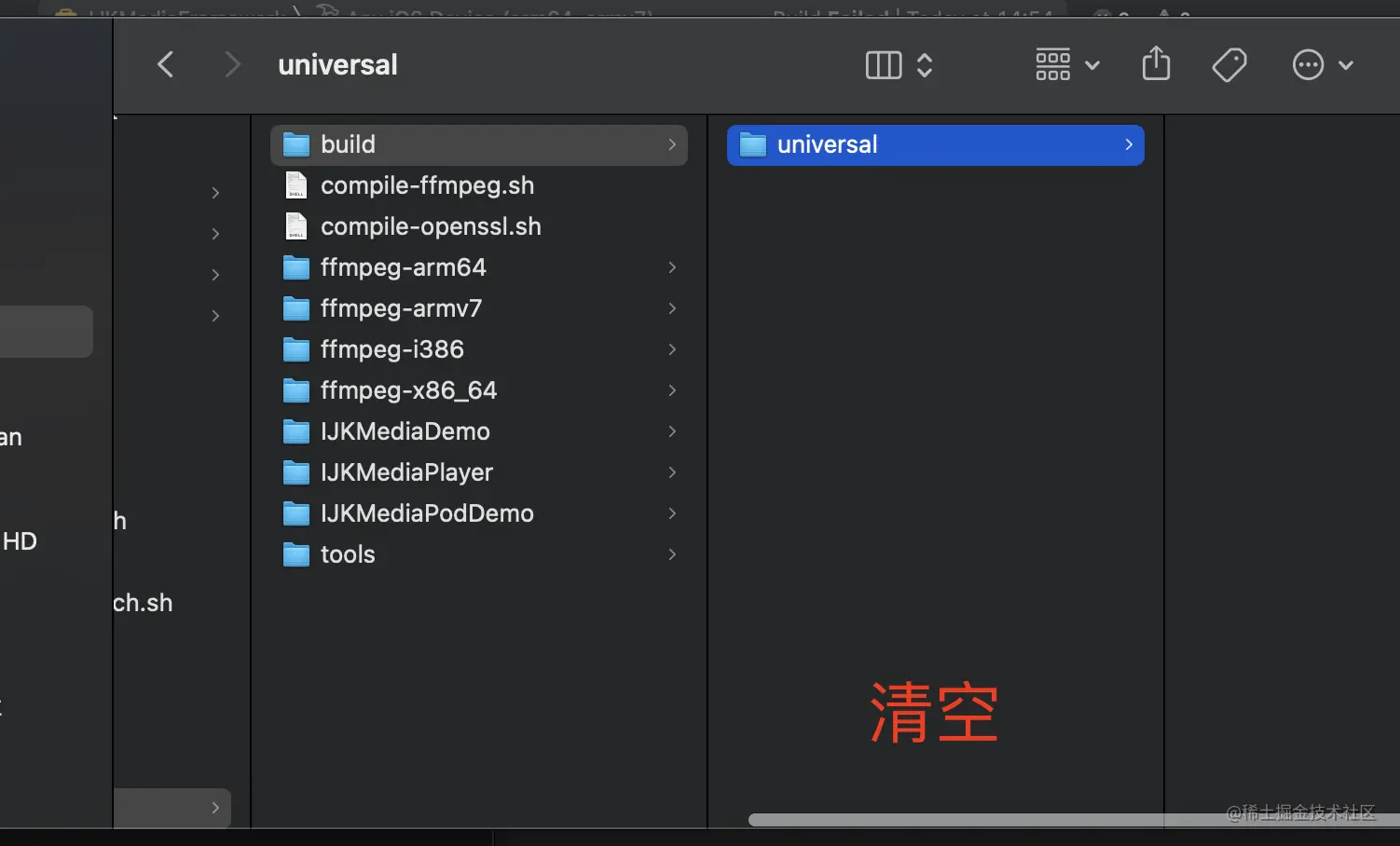This screenshot has width=1400, height=846.
Task: Select the ffmpeg-x86_64 folder name
Action: click(408, 390)
